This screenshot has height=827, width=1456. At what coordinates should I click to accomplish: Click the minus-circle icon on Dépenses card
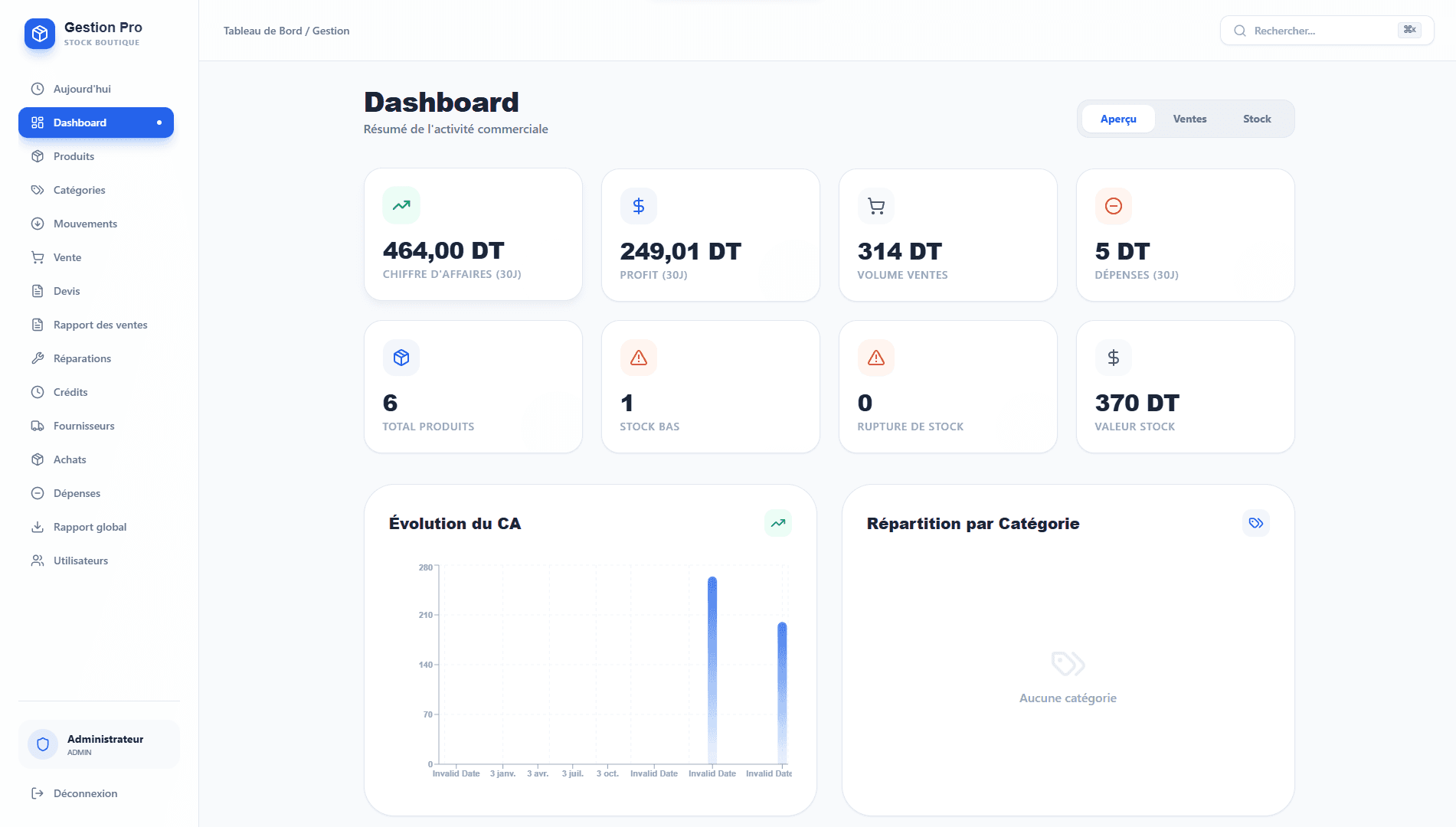1114,206
